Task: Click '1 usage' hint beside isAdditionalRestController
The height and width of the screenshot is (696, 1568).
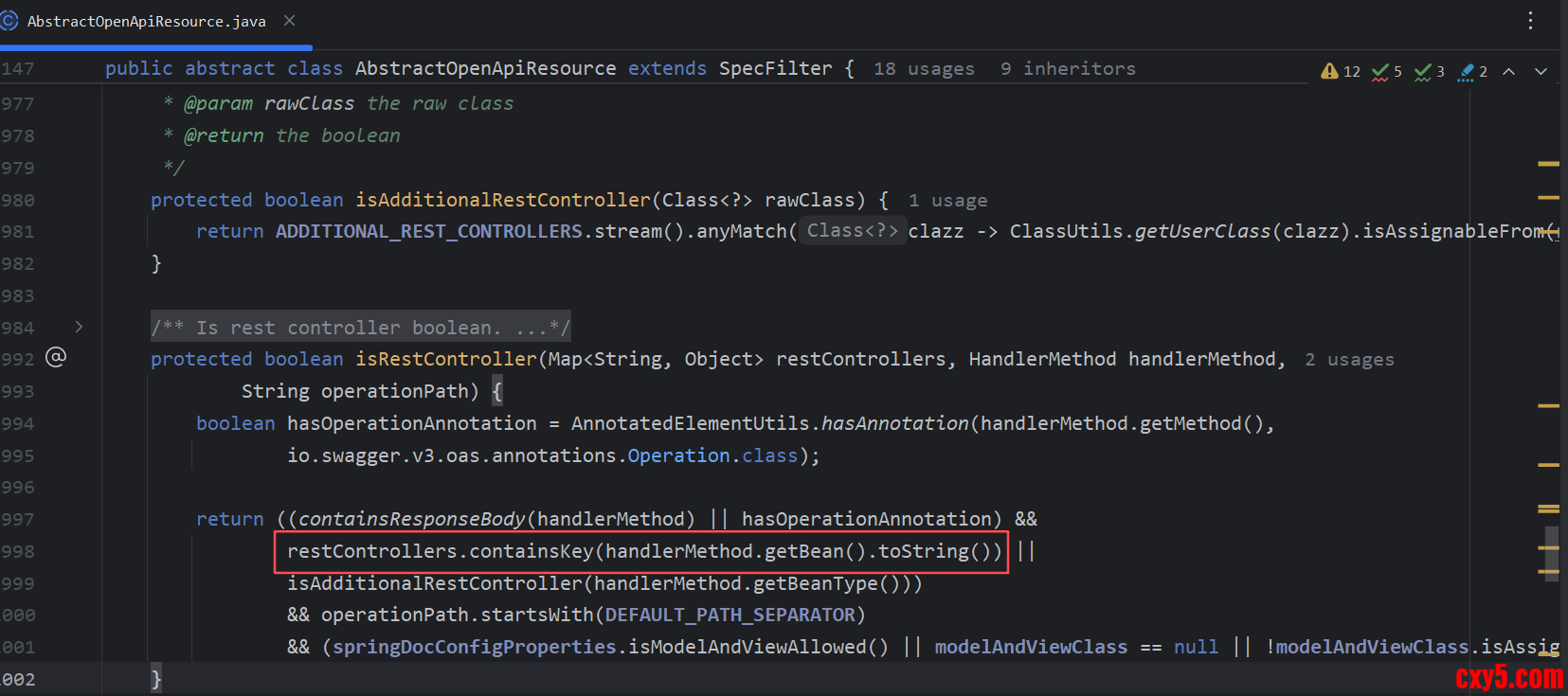Action: pyautogui.click(x=947, y=201)
